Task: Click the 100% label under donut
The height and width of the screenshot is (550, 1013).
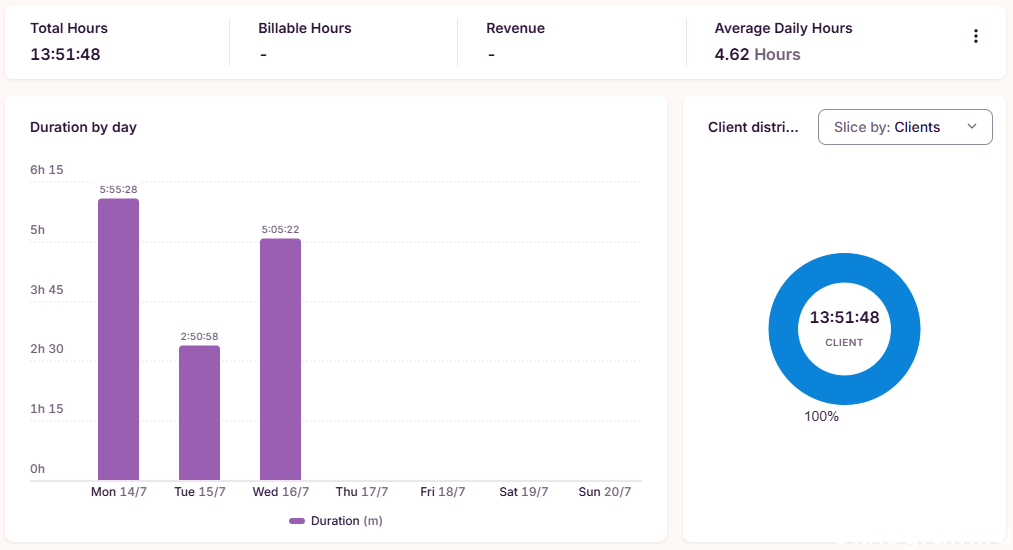Action: click(821, 417)
